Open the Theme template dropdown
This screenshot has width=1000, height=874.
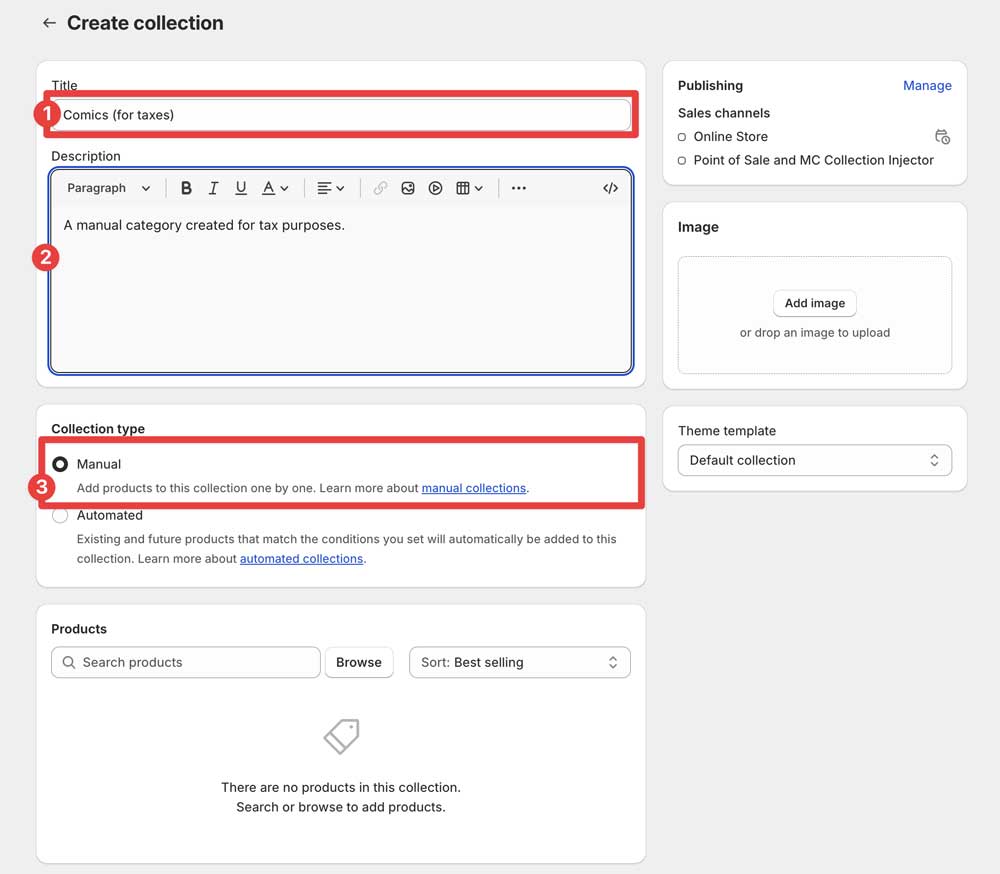click(814, 460)
